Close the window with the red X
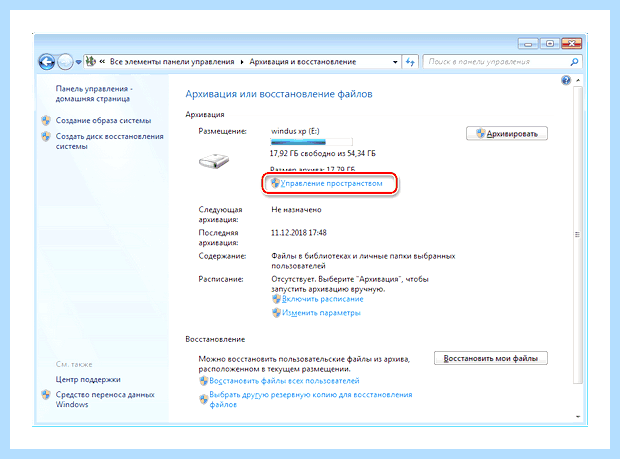620x459 pixels. [x=571, y=43]
